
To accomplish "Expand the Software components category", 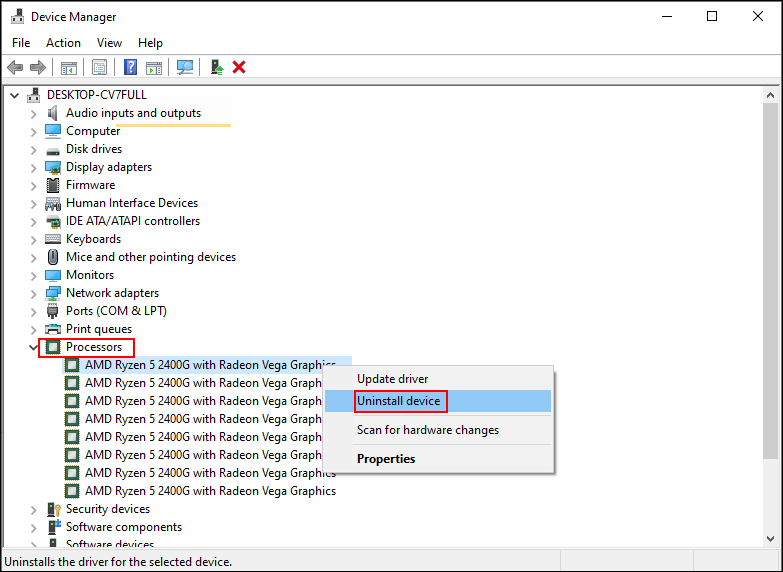I will (x=33, y=528).
